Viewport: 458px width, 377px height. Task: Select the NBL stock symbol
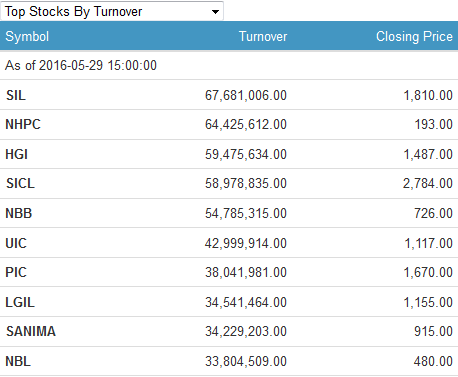[18, 361]
